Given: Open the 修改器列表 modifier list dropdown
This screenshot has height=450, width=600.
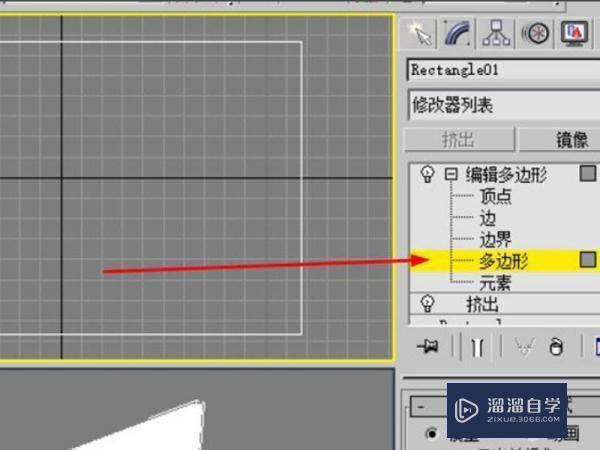Looking at the screenshot, I should [504, 104].
